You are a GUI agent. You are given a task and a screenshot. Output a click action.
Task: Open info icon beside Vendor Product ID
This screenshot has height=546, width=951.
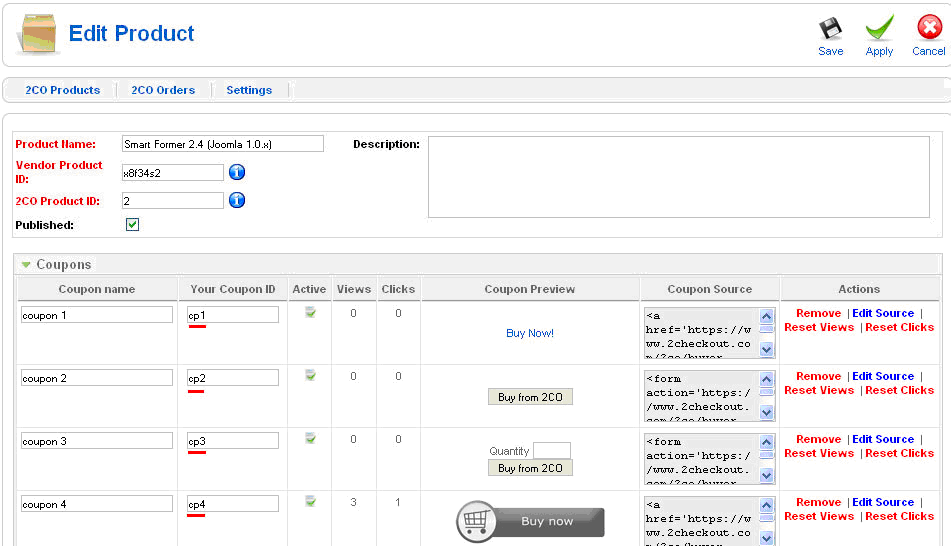click(x=237, y=172)
